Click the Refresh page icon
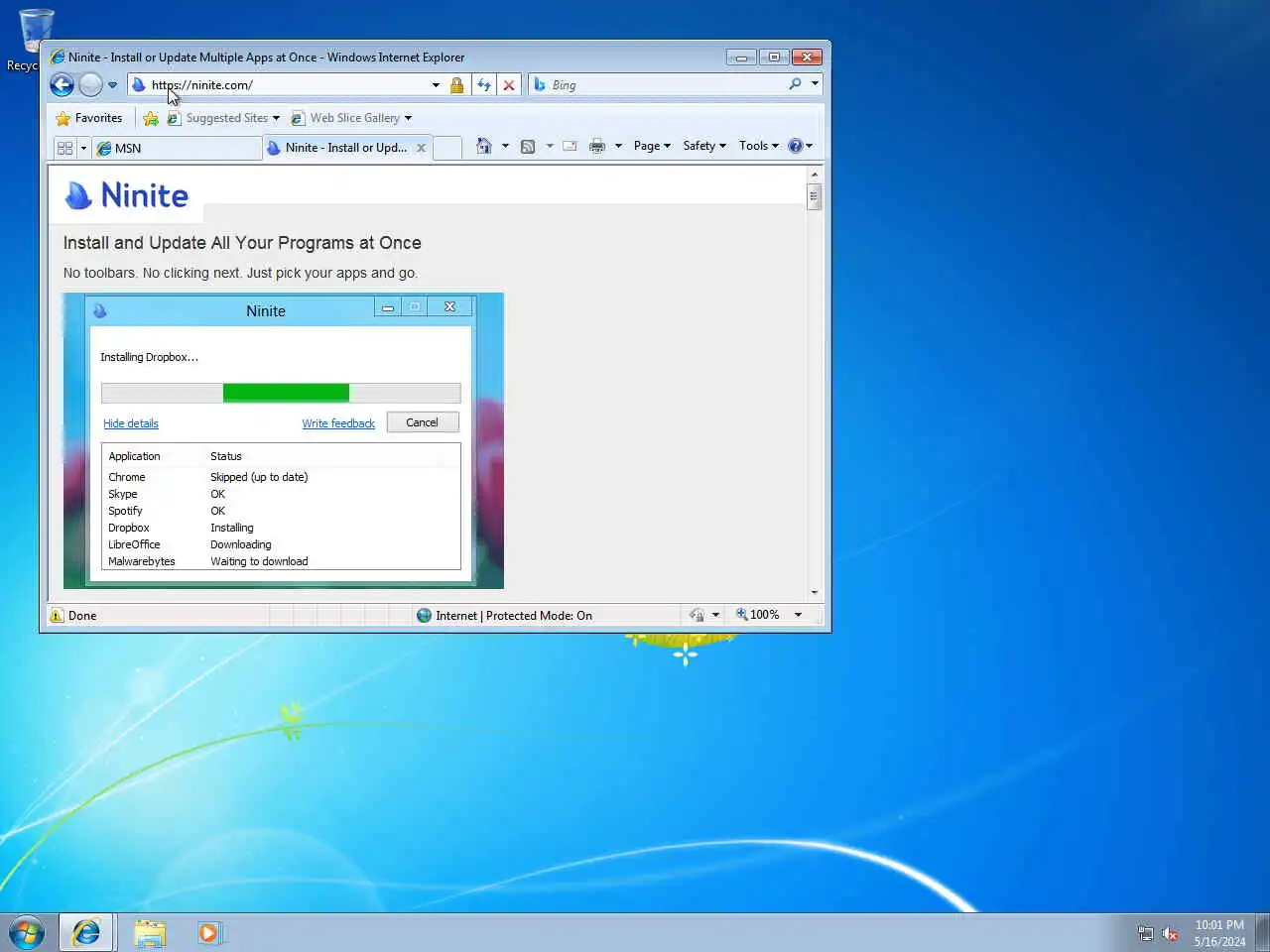1270x952 pixels. 483,85
